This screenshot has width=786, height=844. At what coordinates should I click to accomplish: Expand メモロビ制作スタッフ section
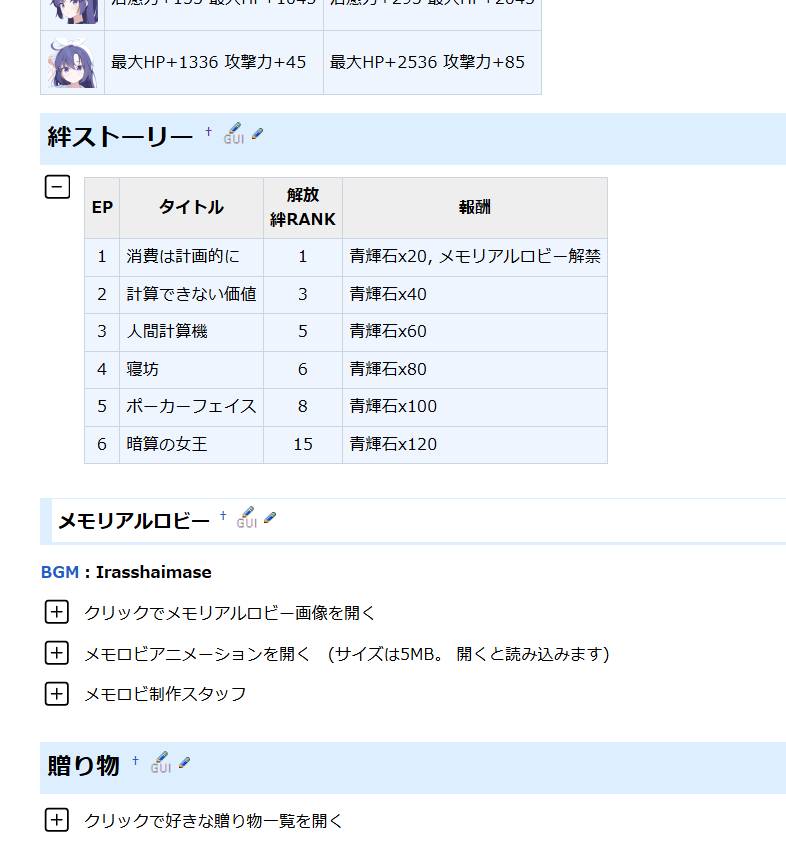(57, 694)
